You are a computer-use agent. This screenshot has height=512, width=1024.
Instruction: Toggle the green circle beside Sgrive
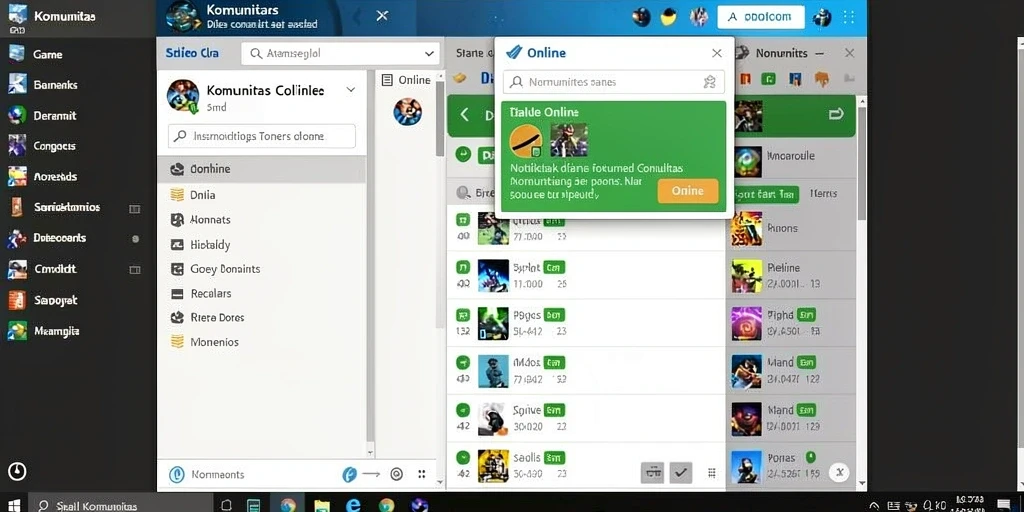pos(463,410)
